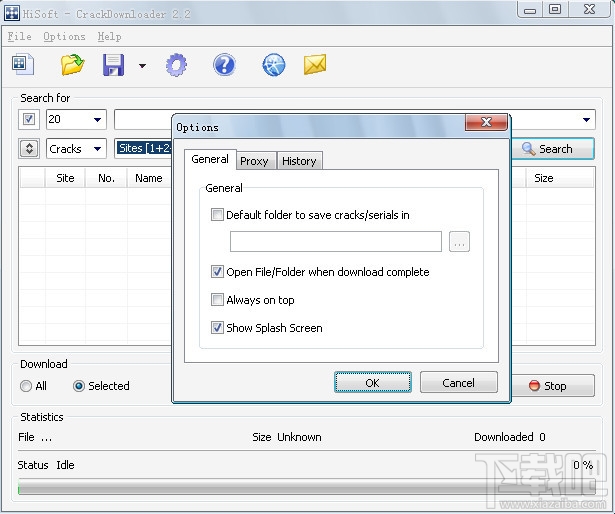Click the floppy disk save icon
This screenshot has width=615, height=514.
pos(113,65)
